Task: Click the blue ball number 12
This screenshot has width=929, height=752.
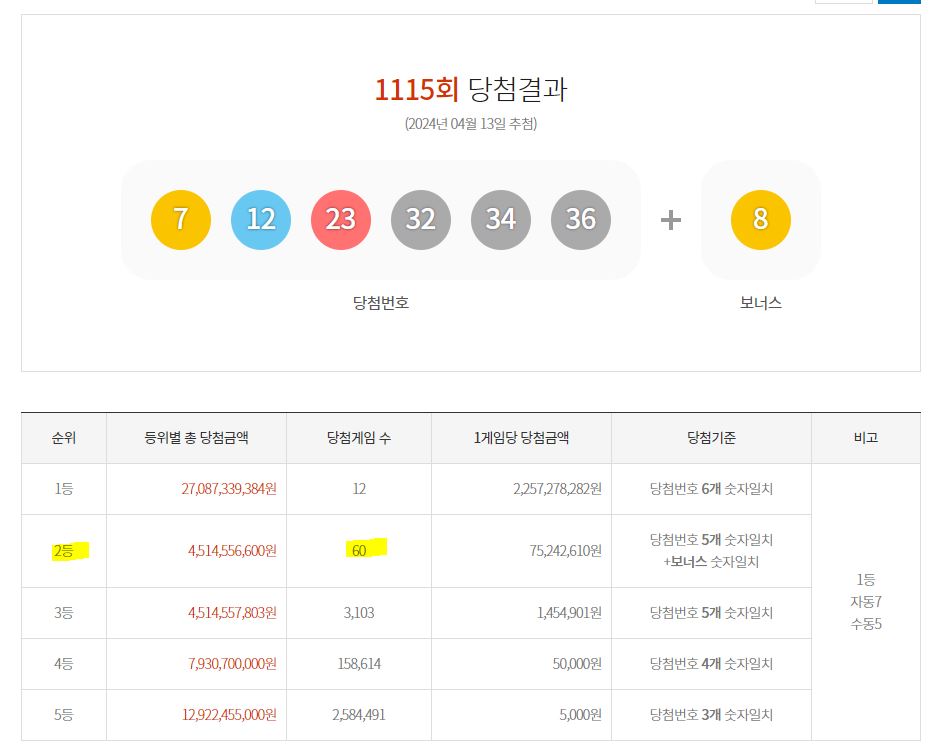Action: point(260,219)
